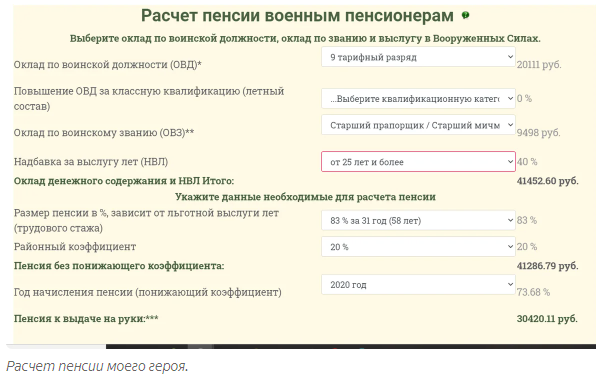
Task: Click the final pension '30420.11 руб.'
Action: (x=547, y=318)
